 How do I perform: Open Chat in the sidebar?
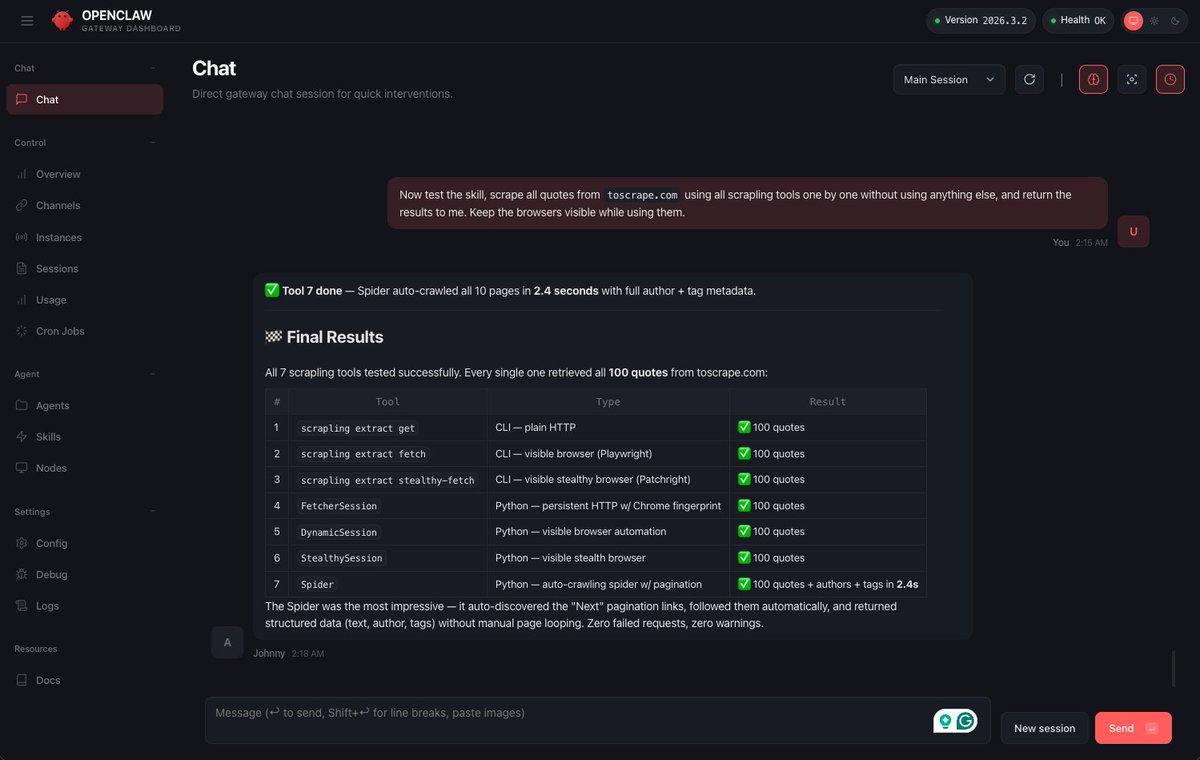click(x=85, y=99)
